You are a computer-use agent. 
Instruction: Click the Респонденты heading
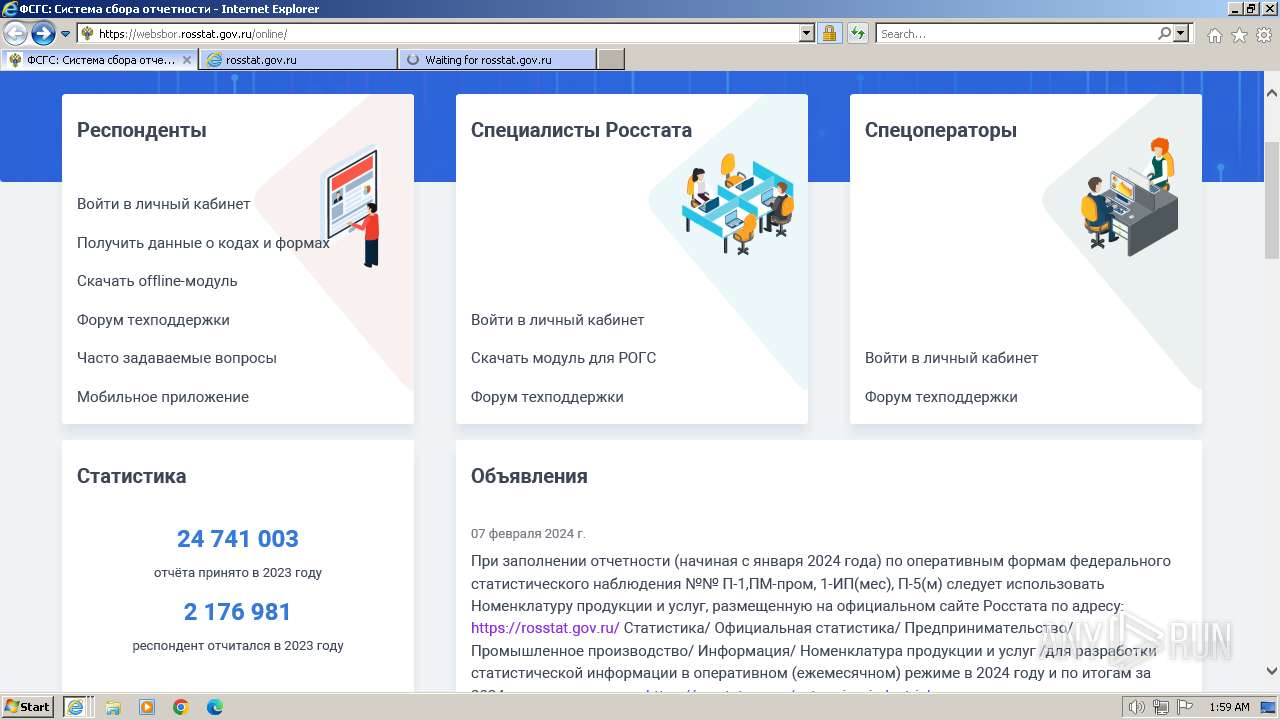(142, 130)
